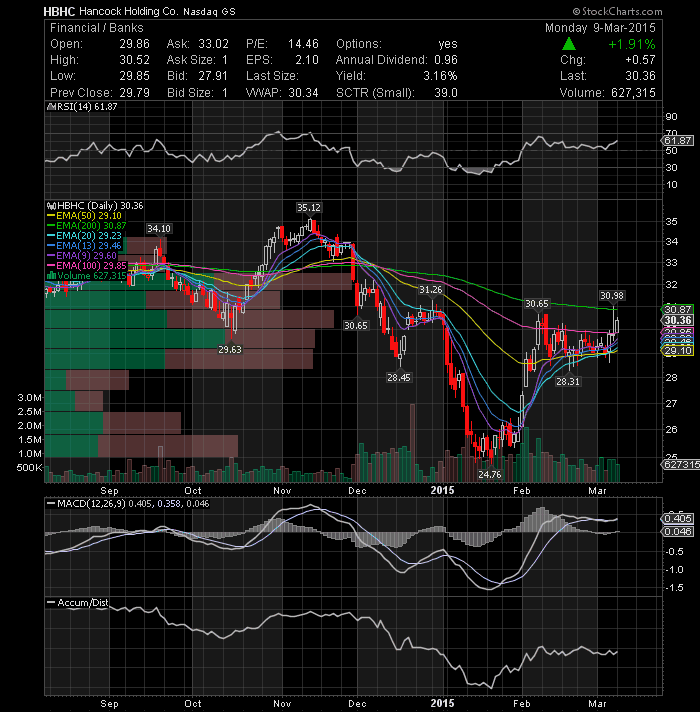Click the Bid price 27.91
This screenshot has width=700, height=712.
pos(212,76)
